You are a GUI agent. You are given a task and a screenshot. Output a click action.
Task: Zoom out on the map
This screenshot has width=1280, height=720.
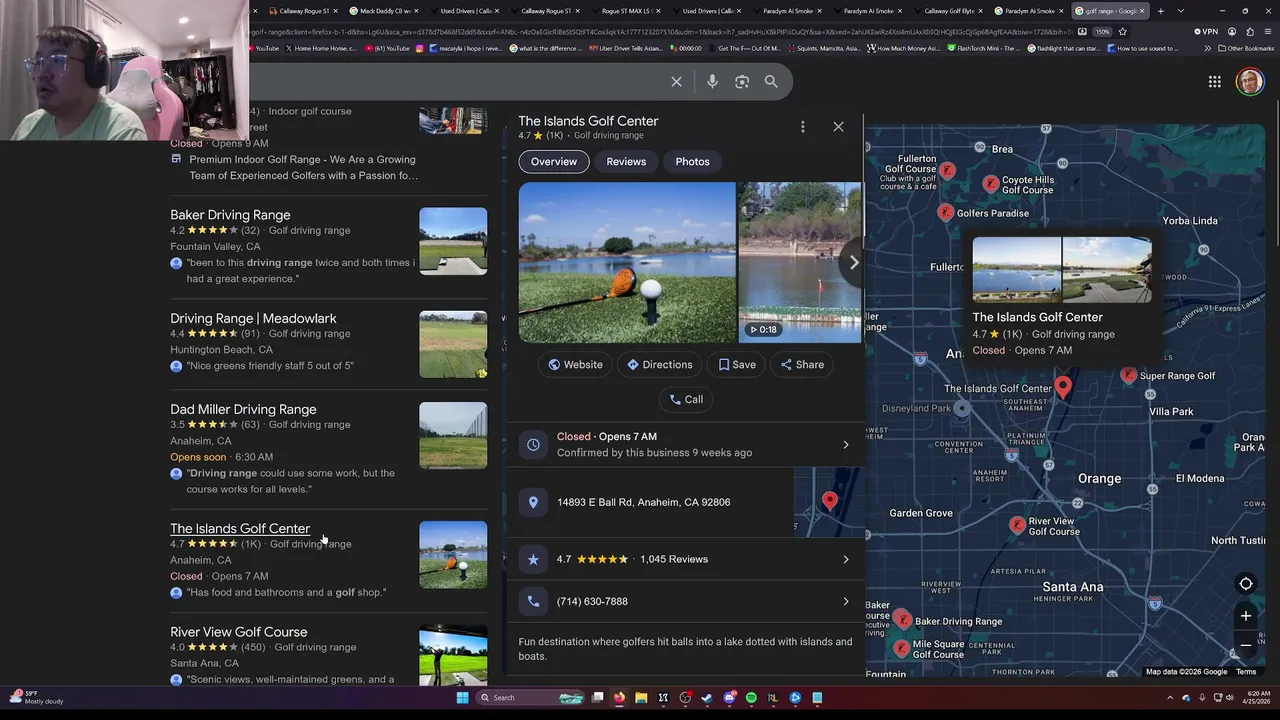click(1246, 645)
